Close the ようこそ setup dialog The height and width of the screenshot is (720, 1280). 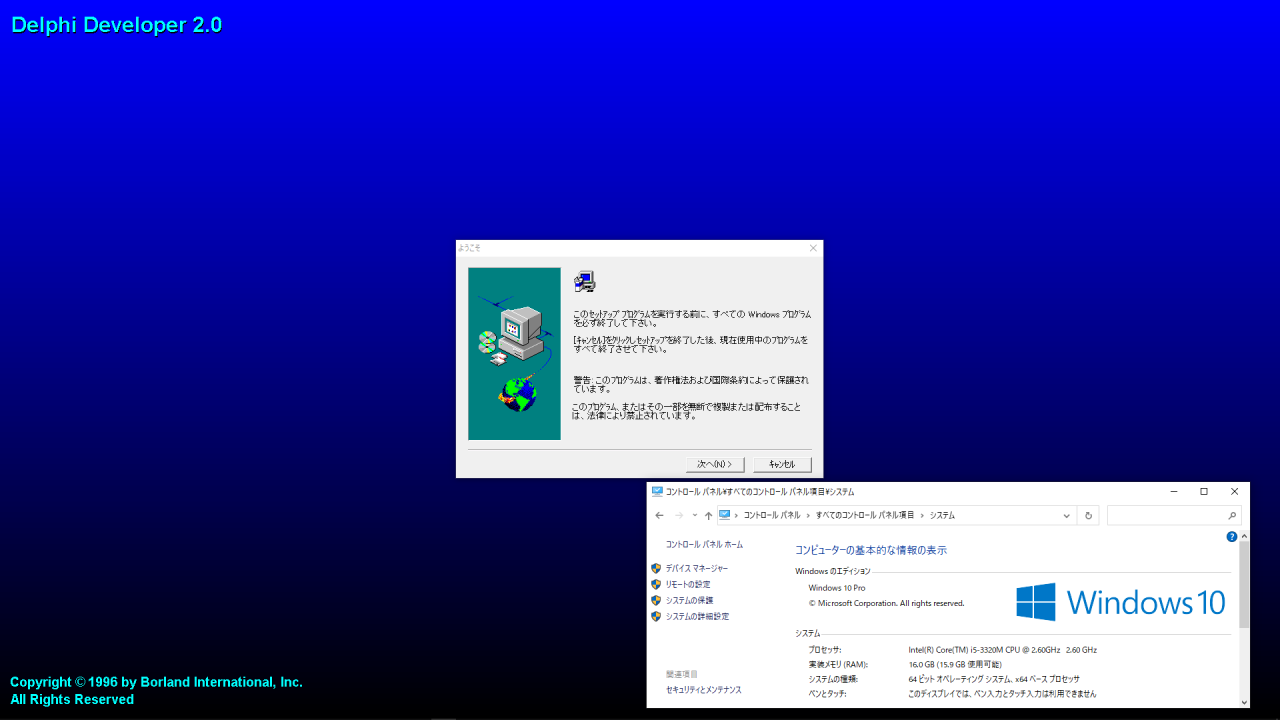(x=813, y=247)
